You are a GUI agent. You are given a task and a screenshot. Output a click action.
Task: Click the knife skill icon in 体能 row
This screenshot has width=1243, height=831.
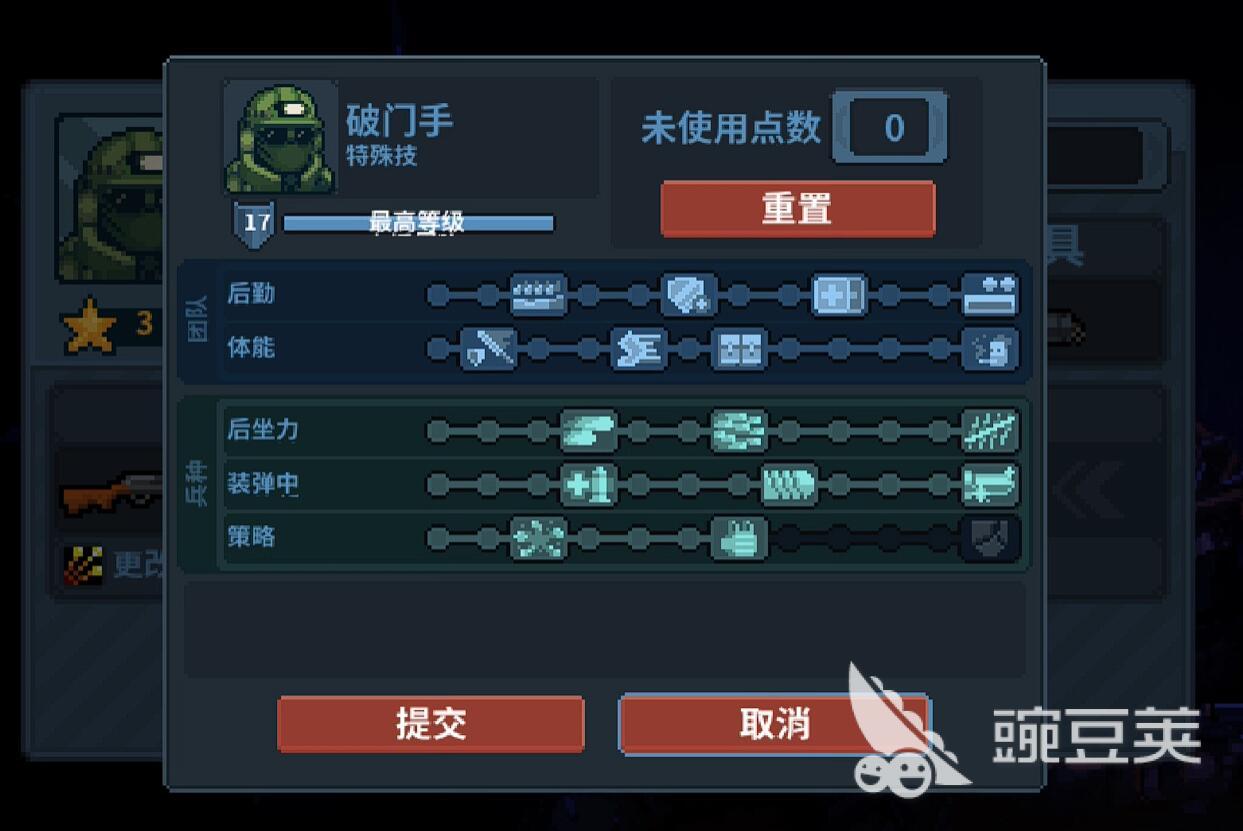[x=489, y=349]
